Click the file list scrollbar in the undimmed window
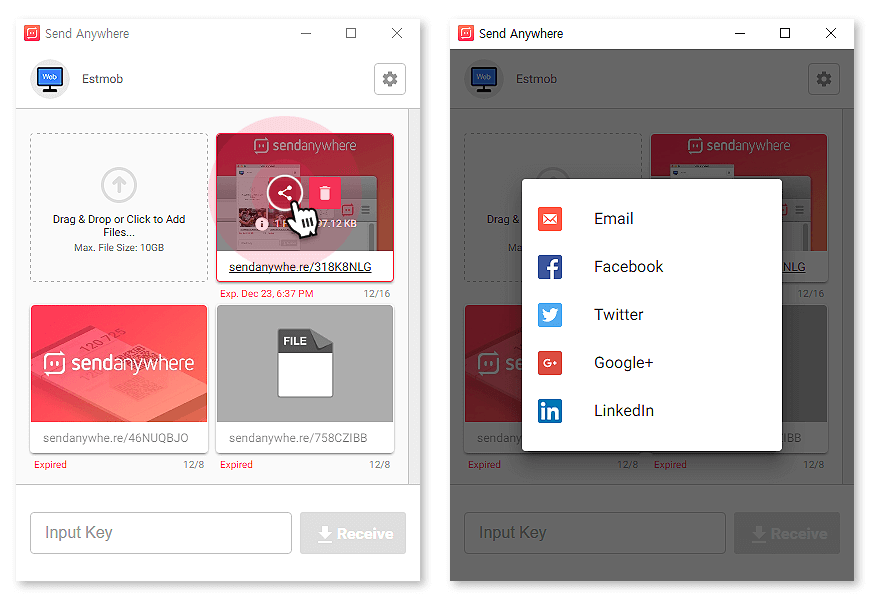Viewport: 870px width, 600px height. (x=414, y=296)
